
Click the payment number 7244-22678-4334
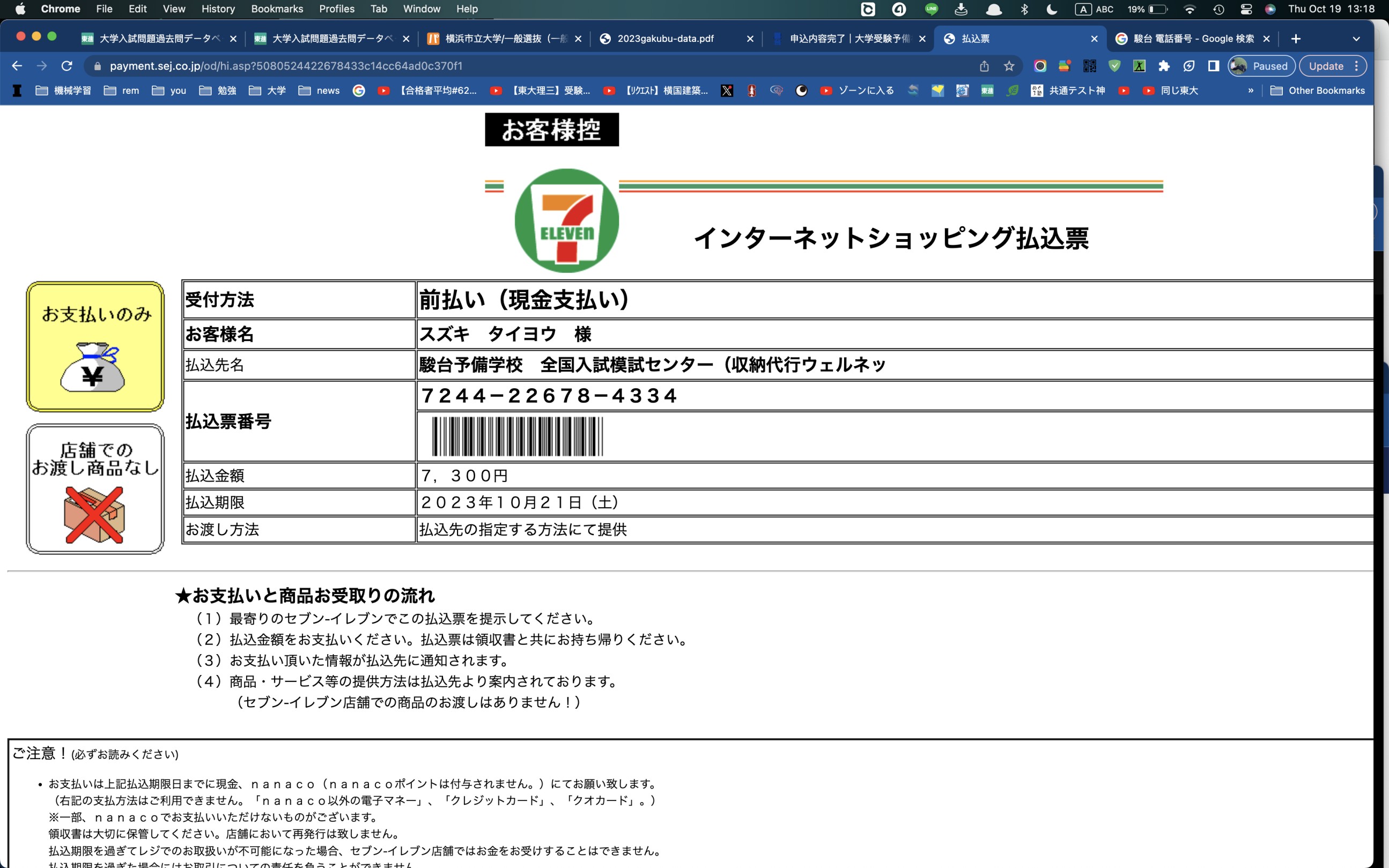point(550,396)
